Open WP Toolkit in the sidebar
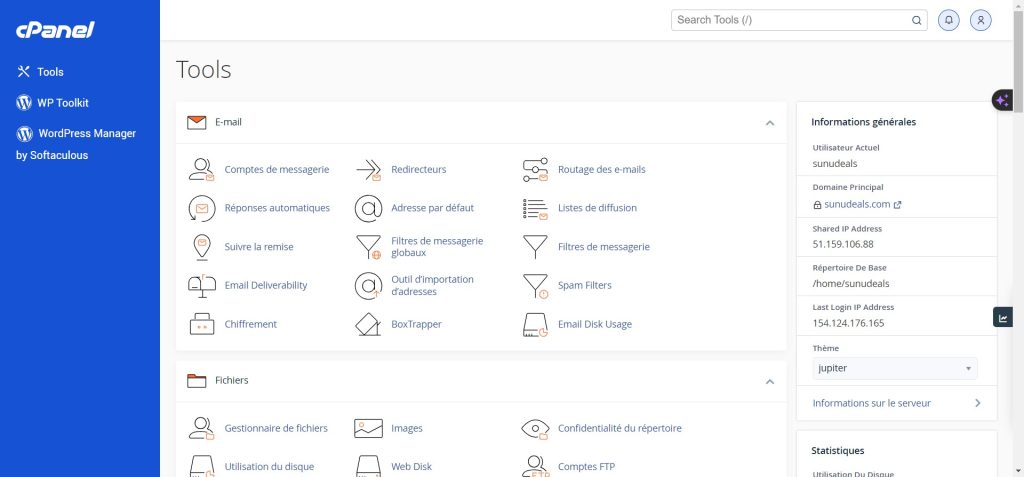The height and width of the screenshot is (477, 1024). pyautogui.click(x=63, y=103)
